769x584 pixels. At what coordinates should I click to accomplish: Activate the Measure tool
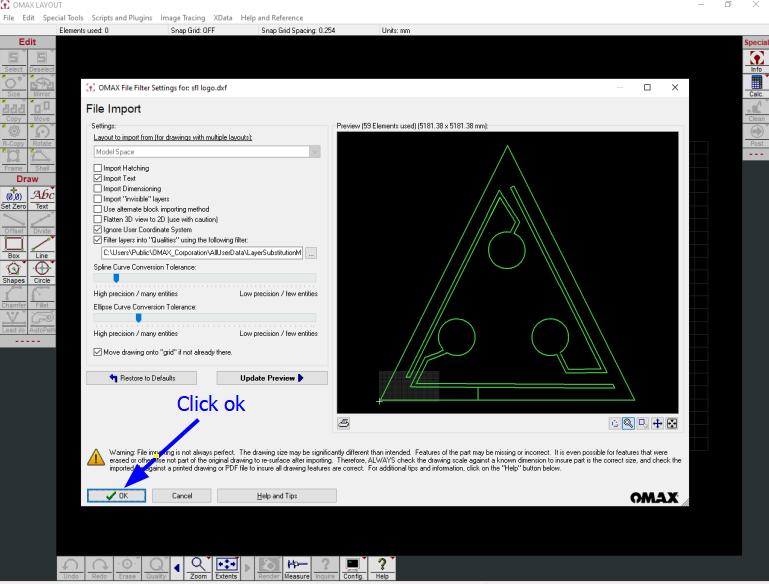[x=297, y=569]
